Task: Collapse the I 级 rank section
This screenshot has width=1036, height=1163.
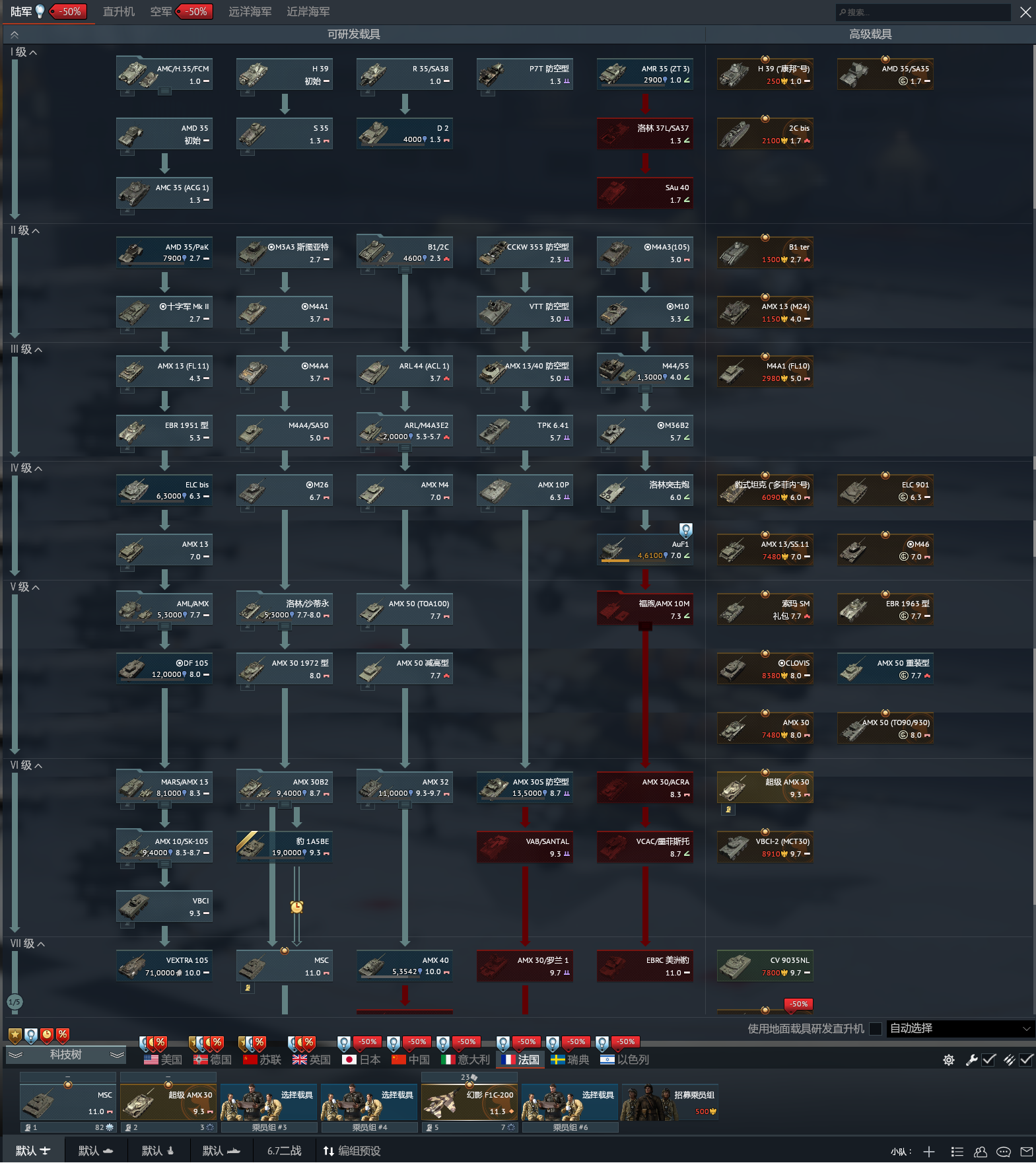Action: (x=24, y=52)
